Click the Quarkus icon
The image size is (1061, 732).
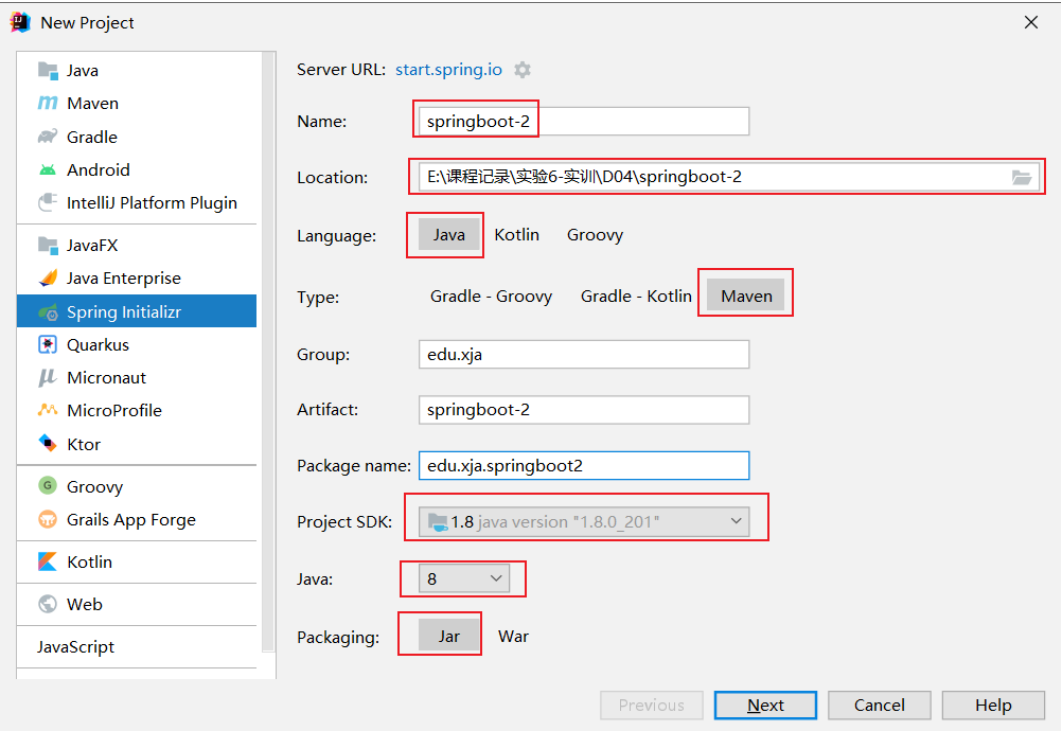[x=48, y=344]
